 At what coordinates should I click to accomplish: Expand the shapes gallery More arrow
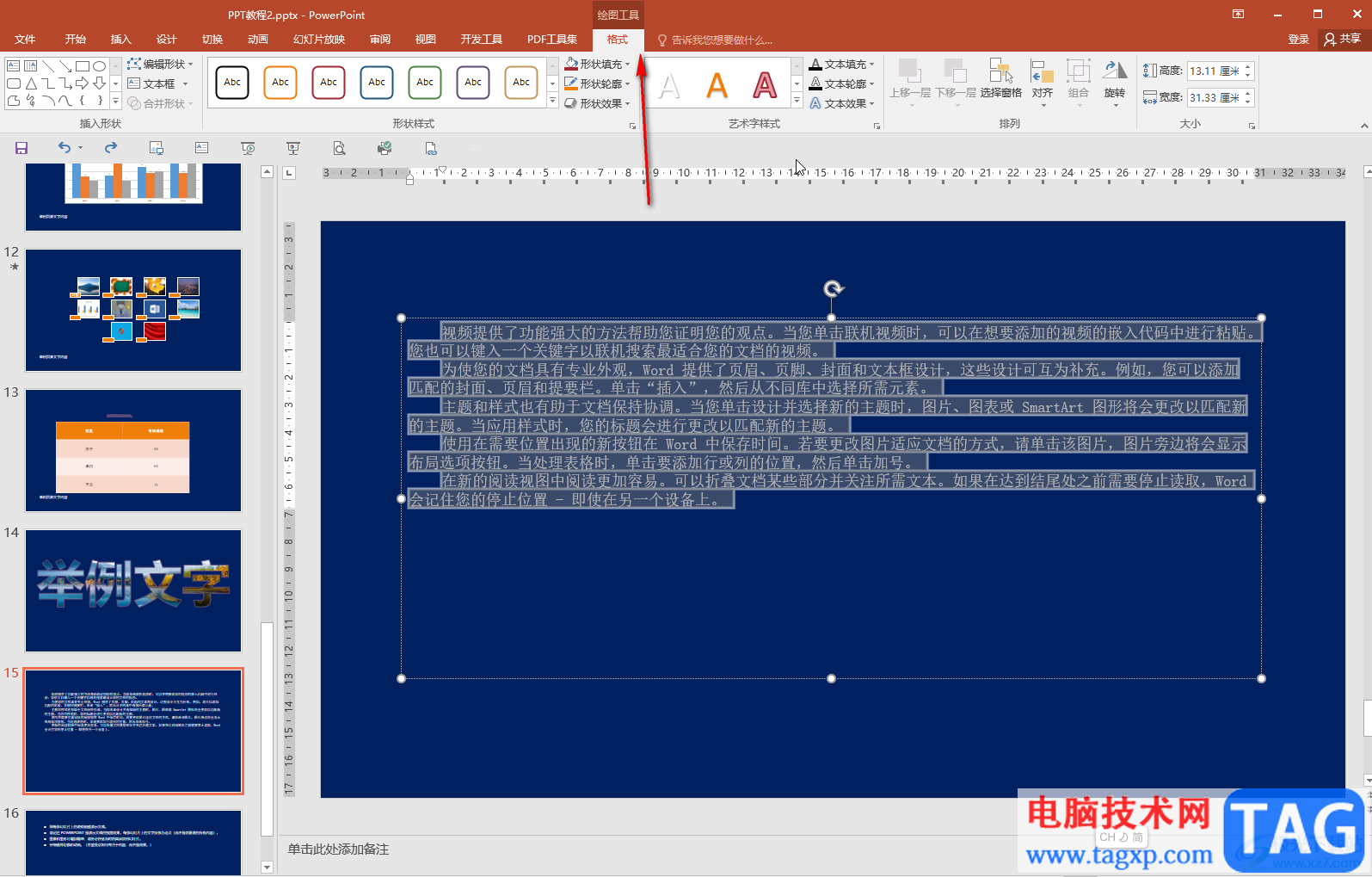(115, 102)
